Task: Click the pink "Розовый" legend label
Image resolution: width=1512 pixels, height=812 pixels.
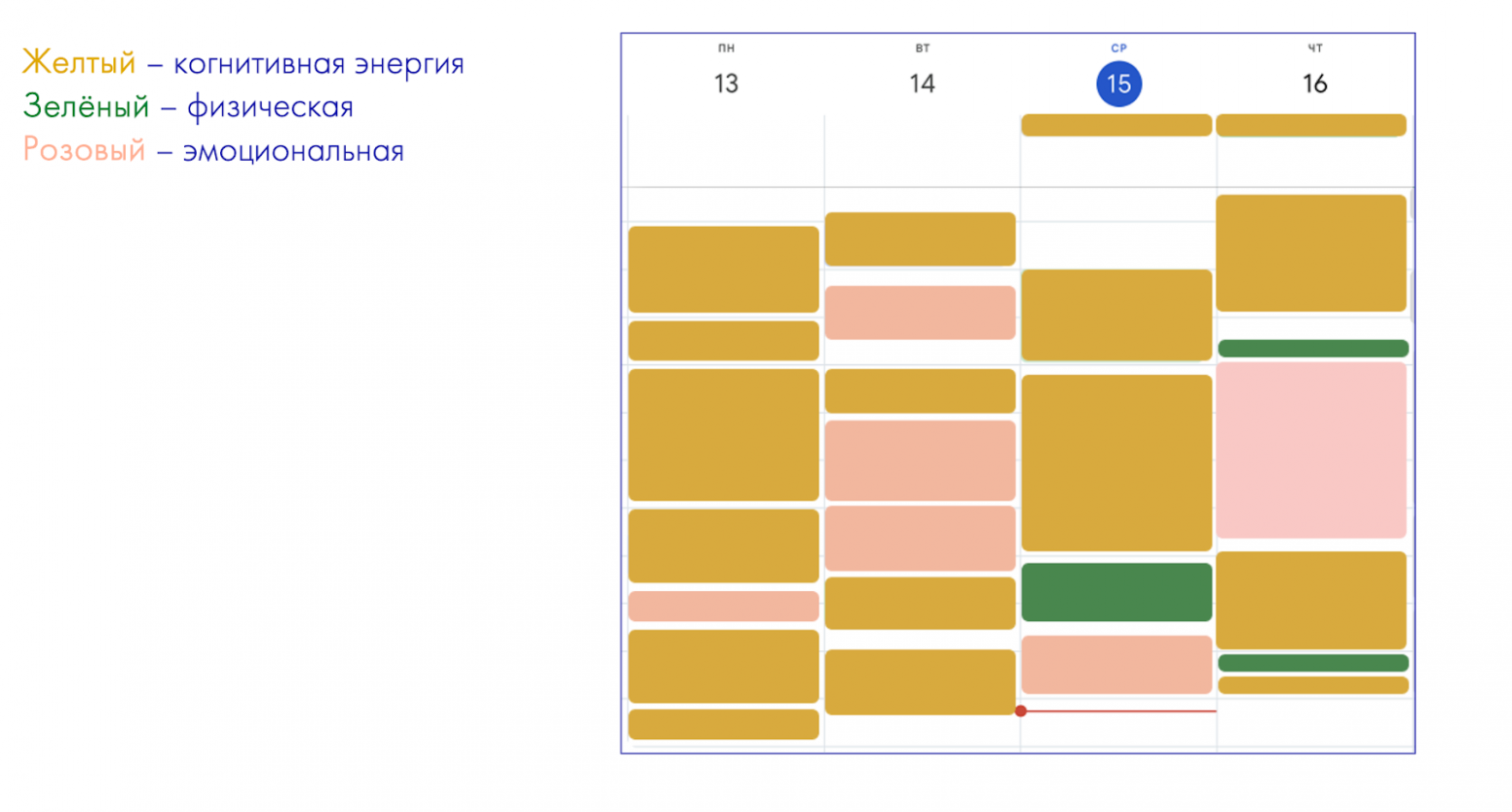Action: click(83, 150)
